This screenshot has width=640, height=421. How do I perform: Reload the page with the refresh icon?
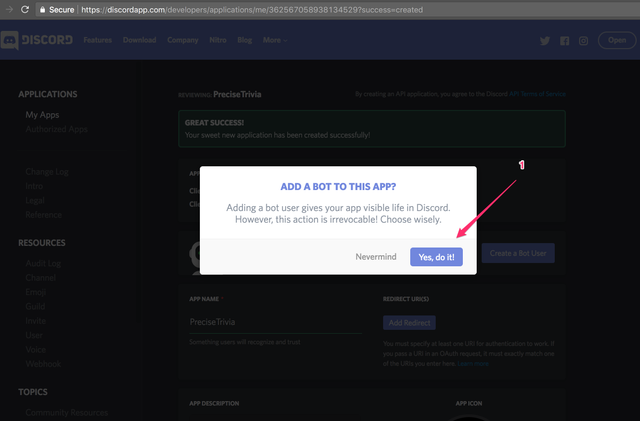tap(25, 9)
